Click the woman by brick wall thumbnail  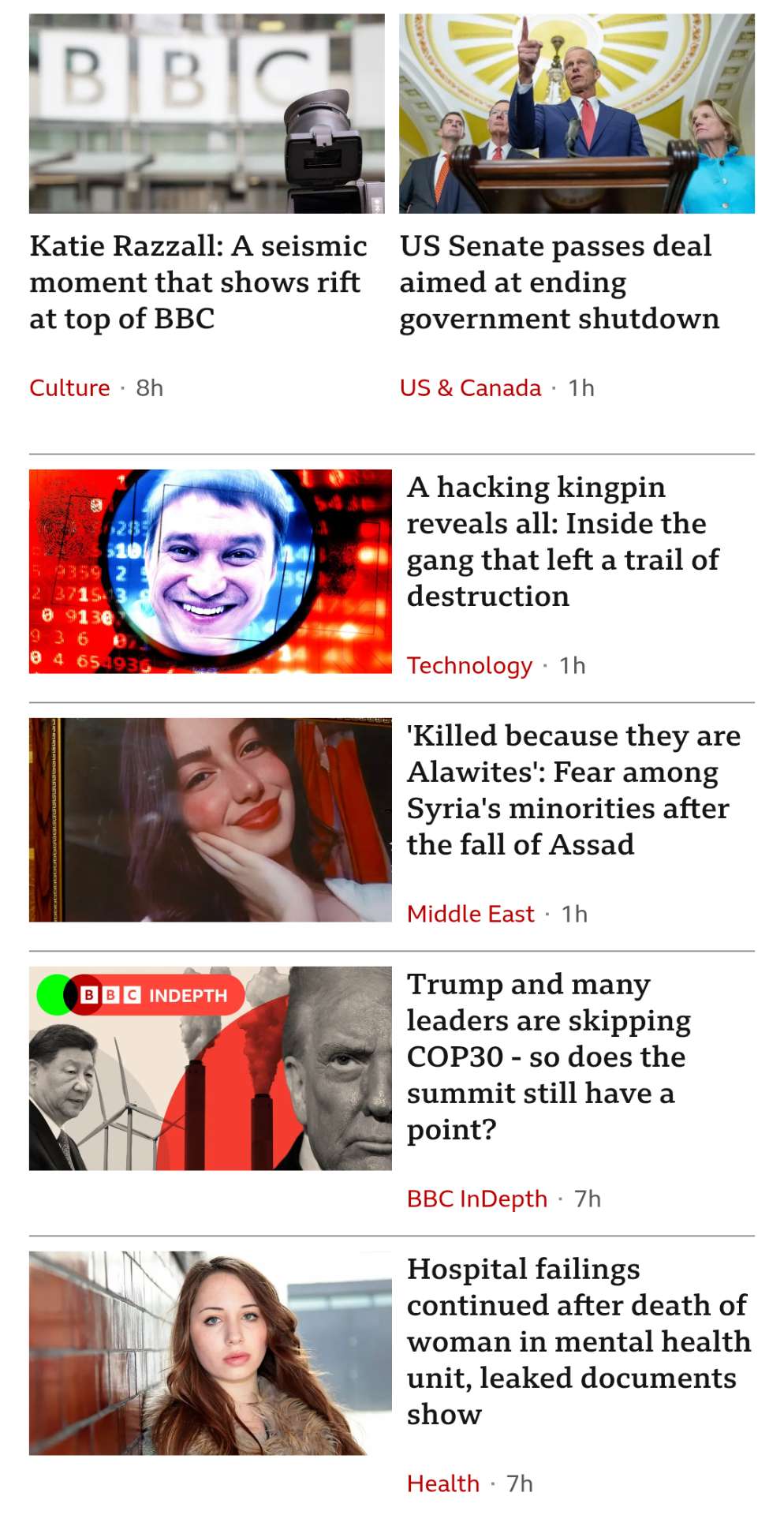[211, 1353]
